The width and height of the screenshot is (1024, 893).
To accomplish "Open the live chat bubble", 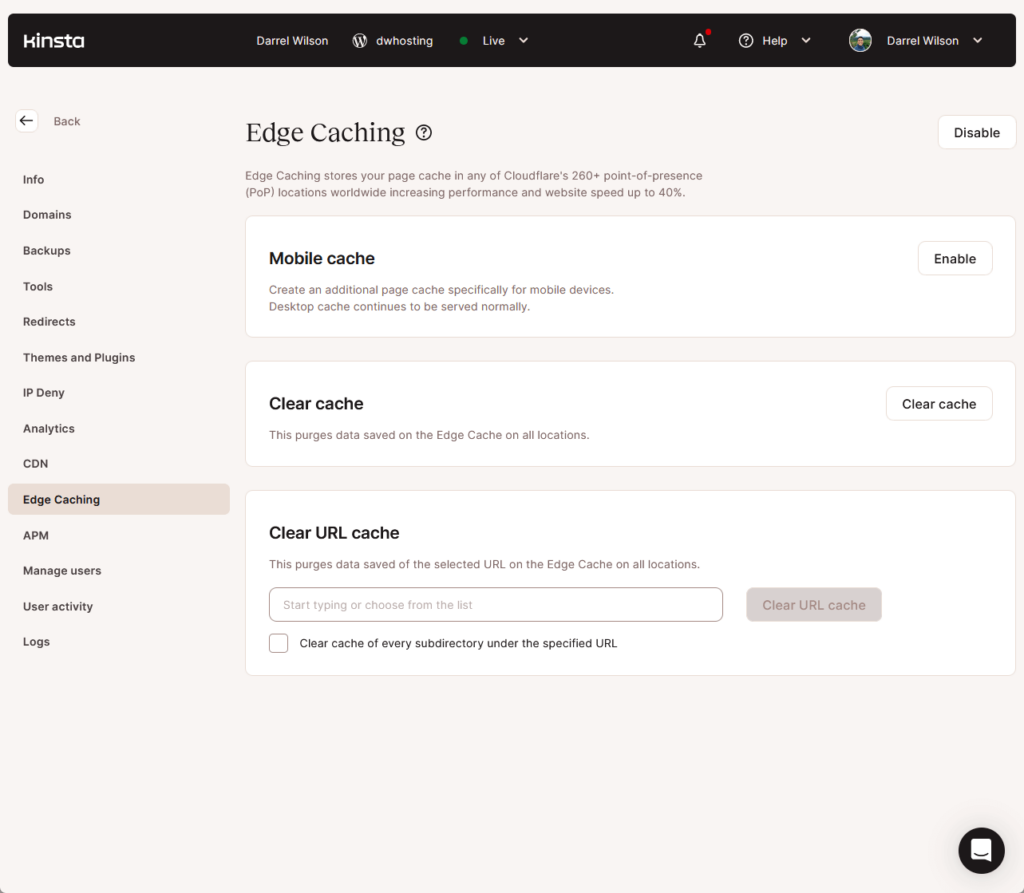I will [x=981, y=851].
